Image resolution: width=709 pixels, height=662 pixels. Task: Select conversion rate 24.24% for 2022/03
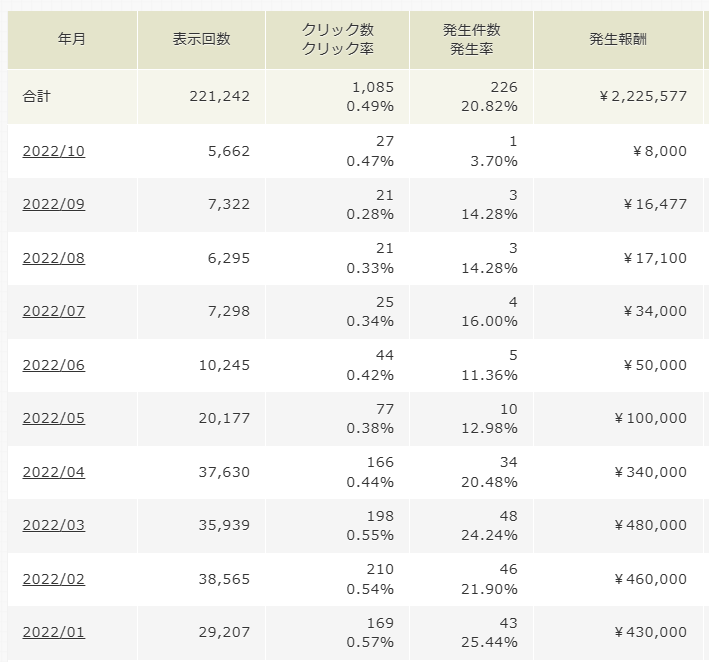click(x=489, y=535)
